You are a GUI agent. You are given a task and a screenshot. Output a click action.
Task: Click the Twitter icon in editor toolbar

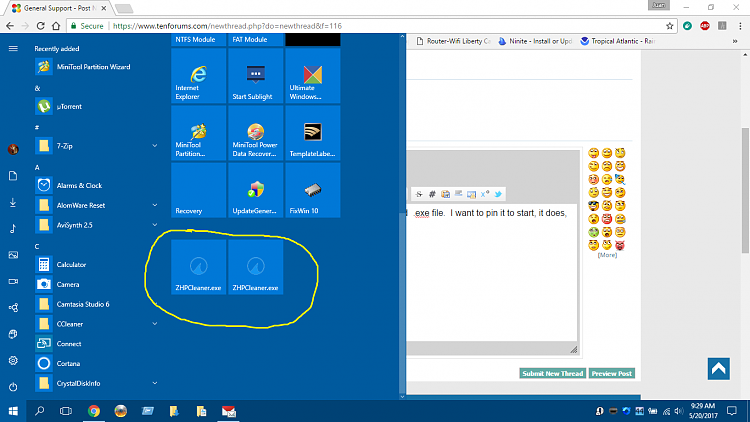click(498, 194)
